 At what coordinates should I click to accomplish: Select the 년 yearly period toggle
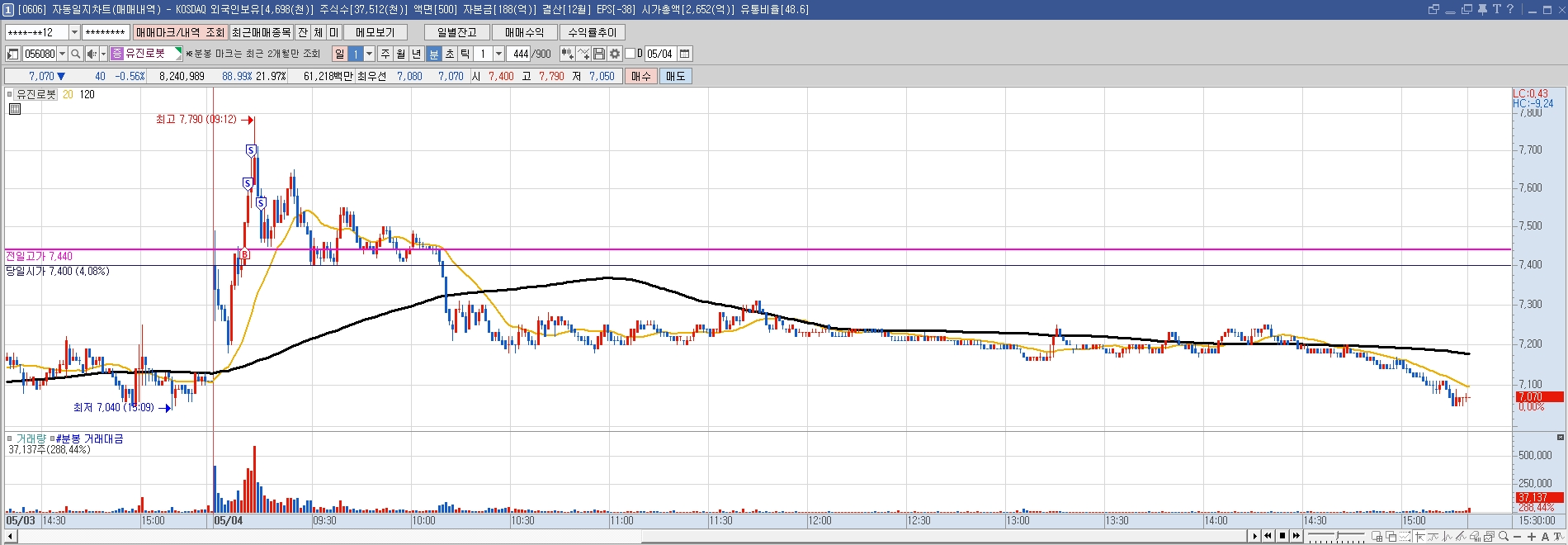pos(417,54)
